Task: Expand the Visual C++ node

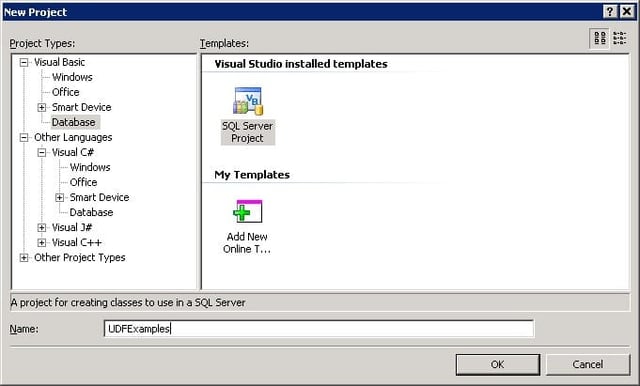Action: tap(42, 243)
